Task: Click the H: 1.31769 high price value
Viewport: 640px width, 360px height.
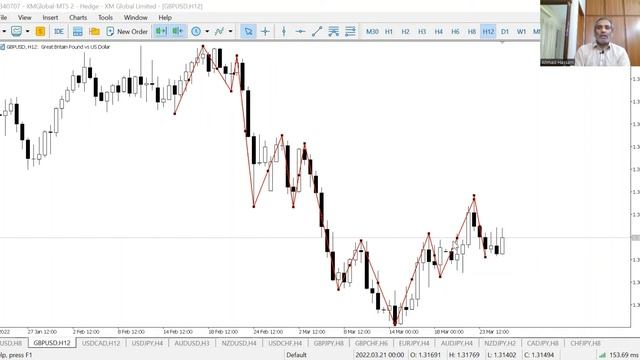Action: click(464, 355)
